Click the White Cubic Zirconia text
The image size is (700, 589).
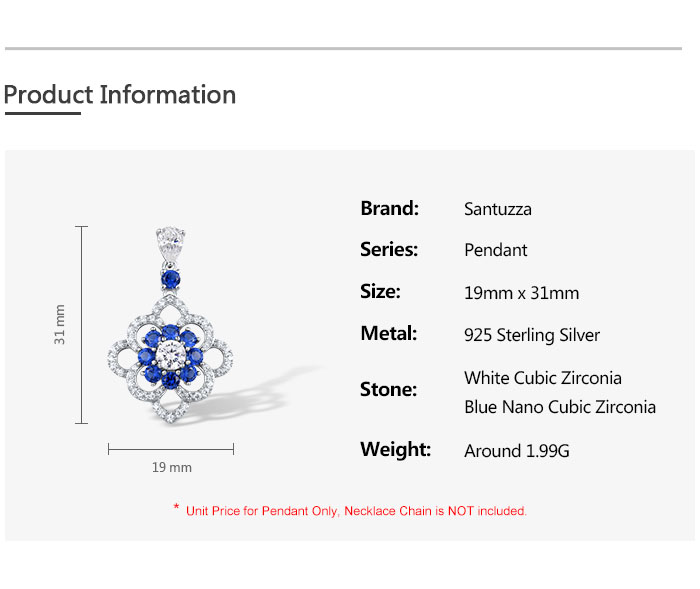(x=543, y=378)
